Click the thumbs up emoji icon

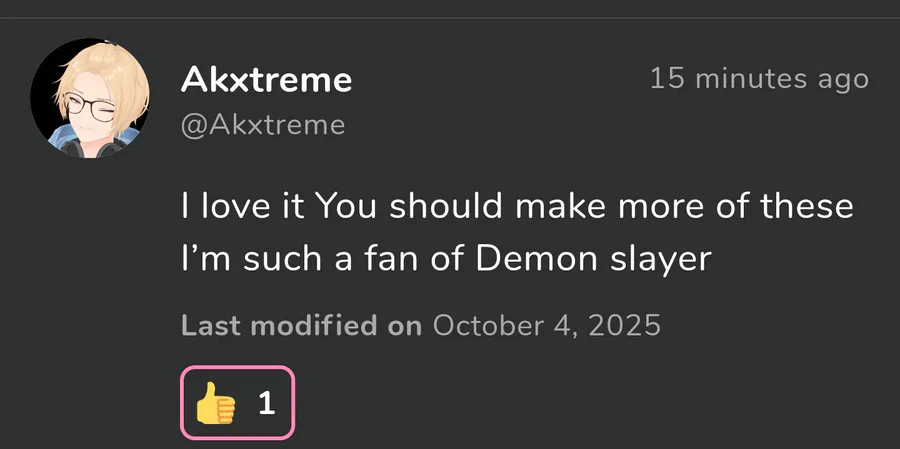215,404
